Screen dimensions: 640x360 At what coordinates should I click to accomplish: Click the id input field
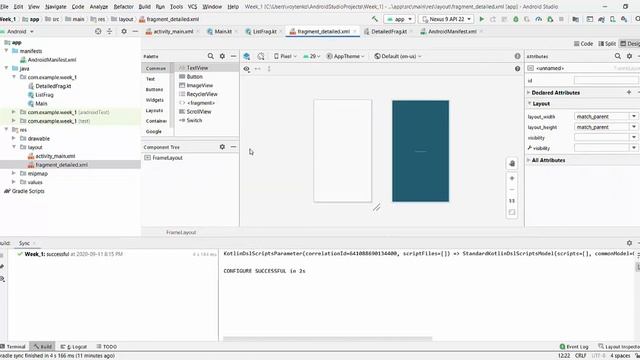pos(606,80)
